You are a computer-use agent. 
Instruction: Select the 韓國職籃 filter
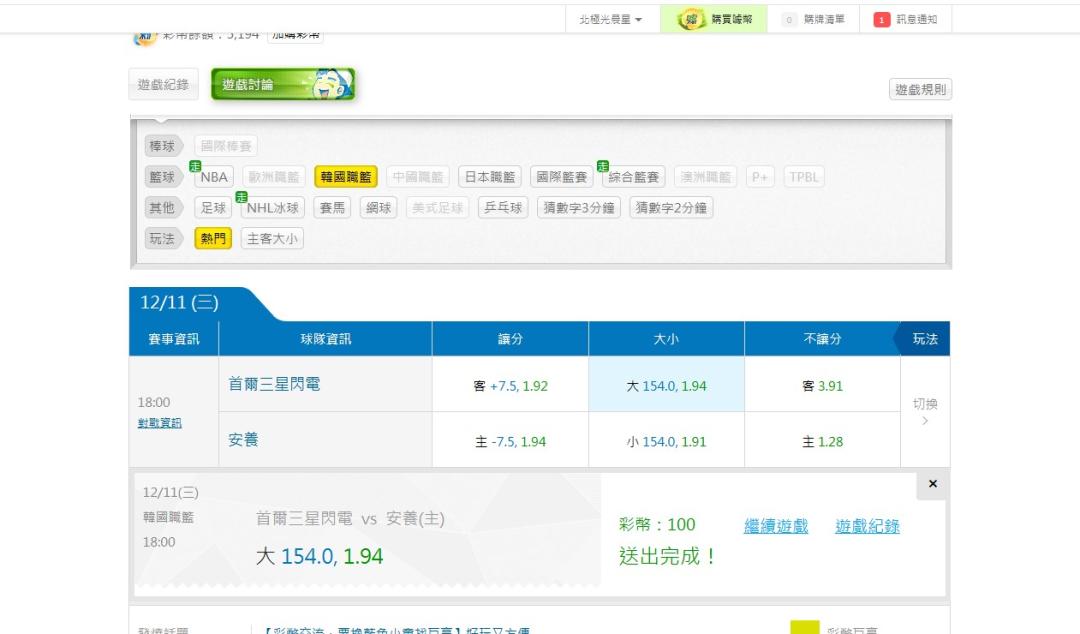tap(346, 177)
